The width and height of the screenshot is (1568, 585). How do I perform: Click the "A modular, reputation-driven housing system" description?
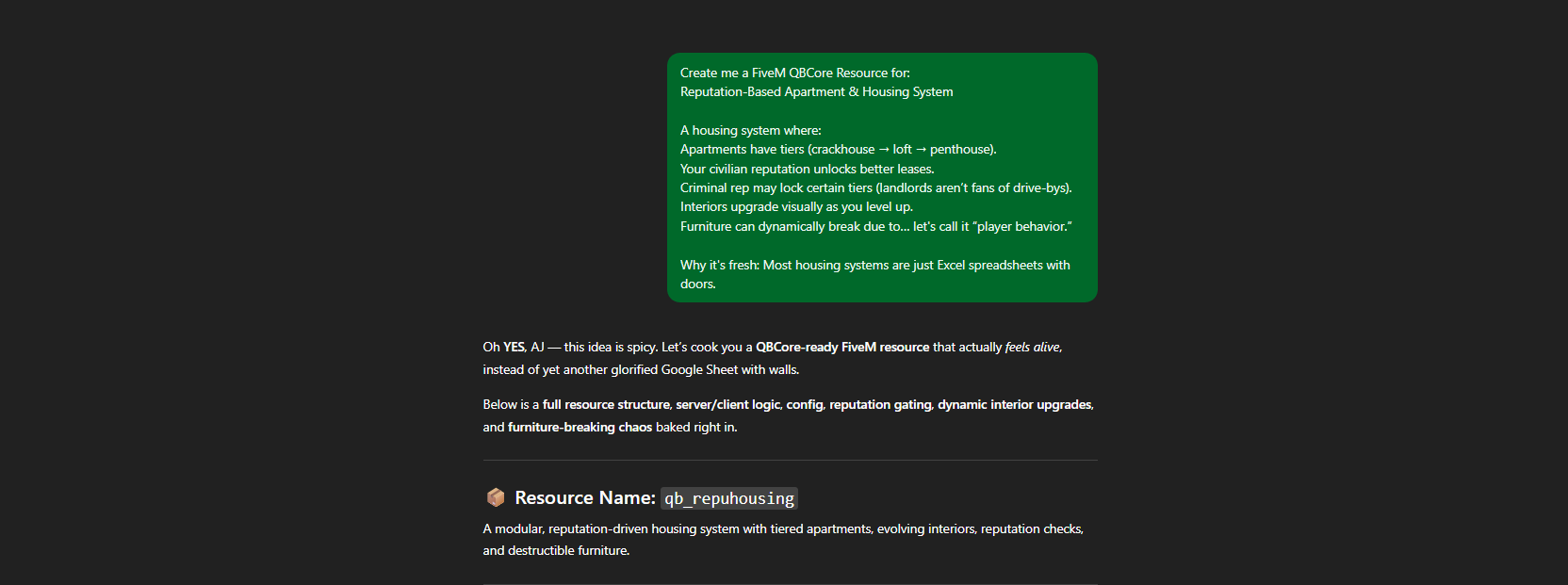click(783, 540)
